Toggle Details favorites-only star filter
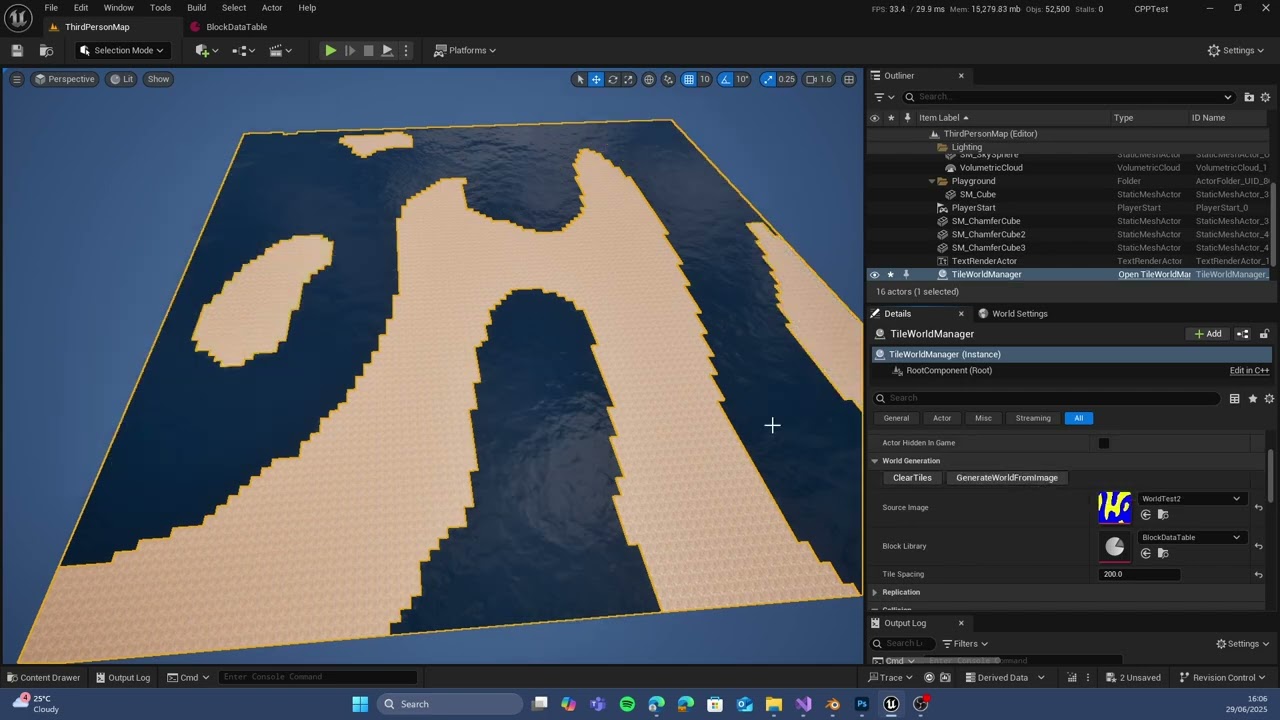The width and height of the screenshot is (1280, 720). click(x=1252, y=399)
